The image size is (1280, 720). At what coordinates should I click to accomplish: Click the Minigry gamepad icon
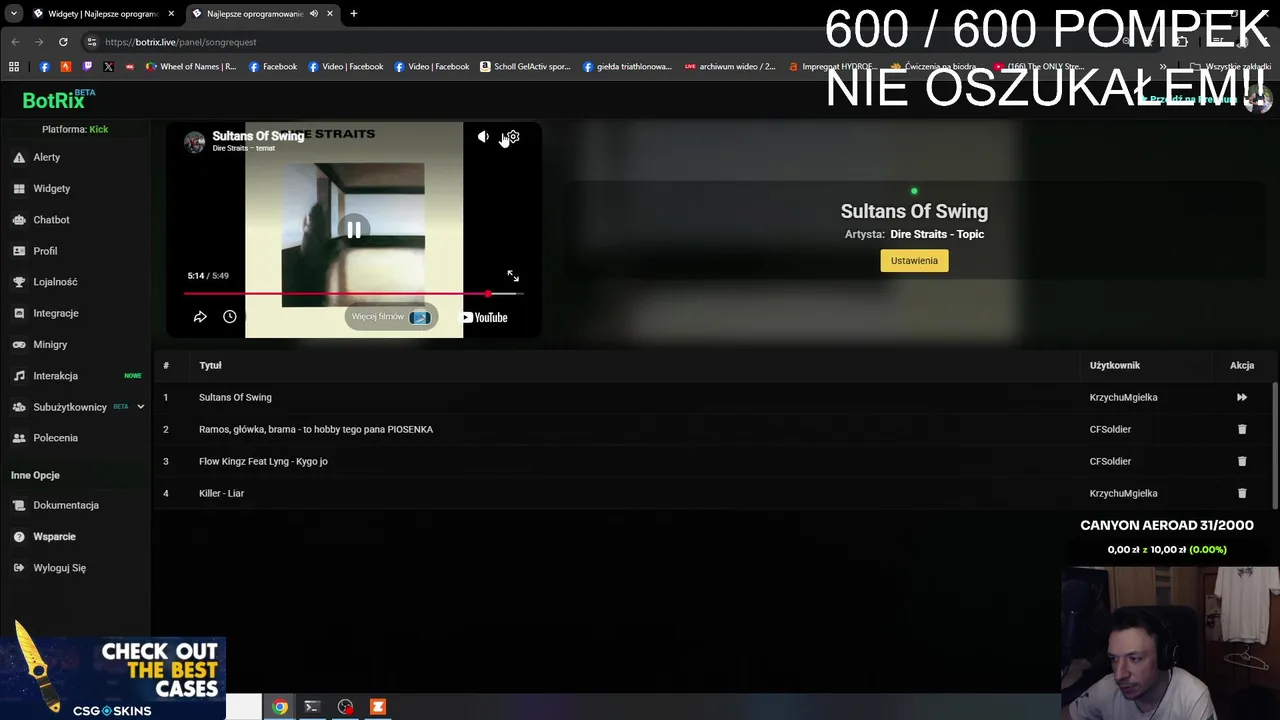click(x=19, y=344)
